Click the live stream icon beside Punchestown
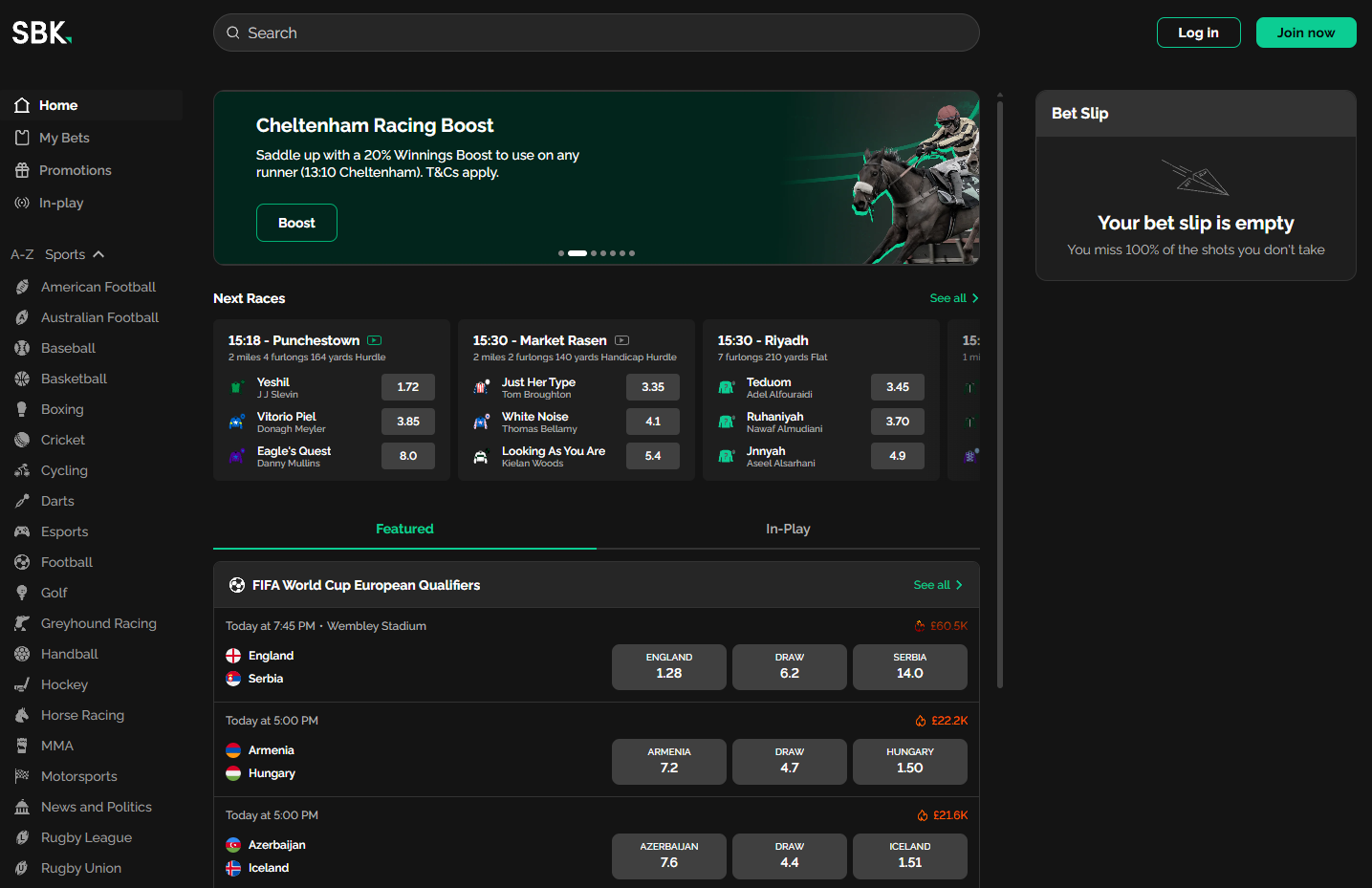The width and height of the screenshot is (1372, 888). (375, 340)
